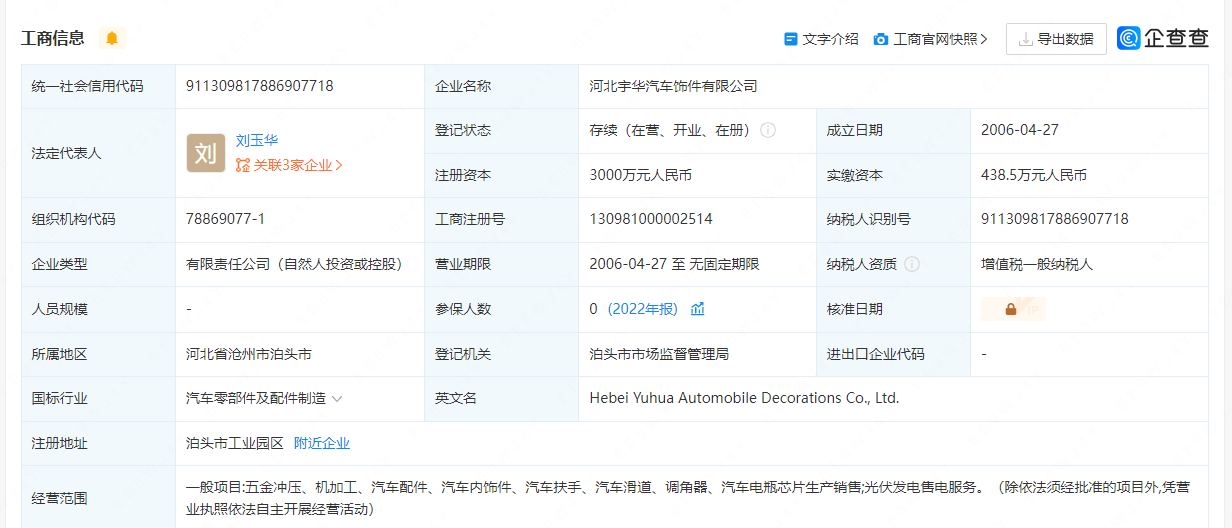Open the 附近企业 nearby companies link
This screenshot has height=528, width=1232.
click(322, 443)
